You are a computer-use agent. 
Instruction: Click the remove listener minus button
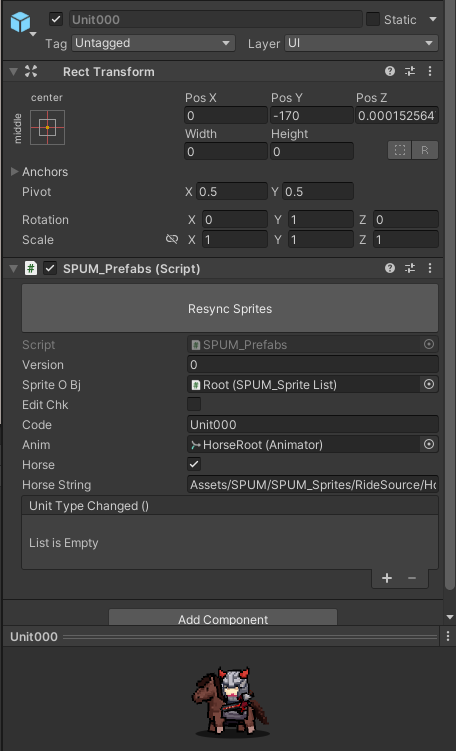coord(412,579)
